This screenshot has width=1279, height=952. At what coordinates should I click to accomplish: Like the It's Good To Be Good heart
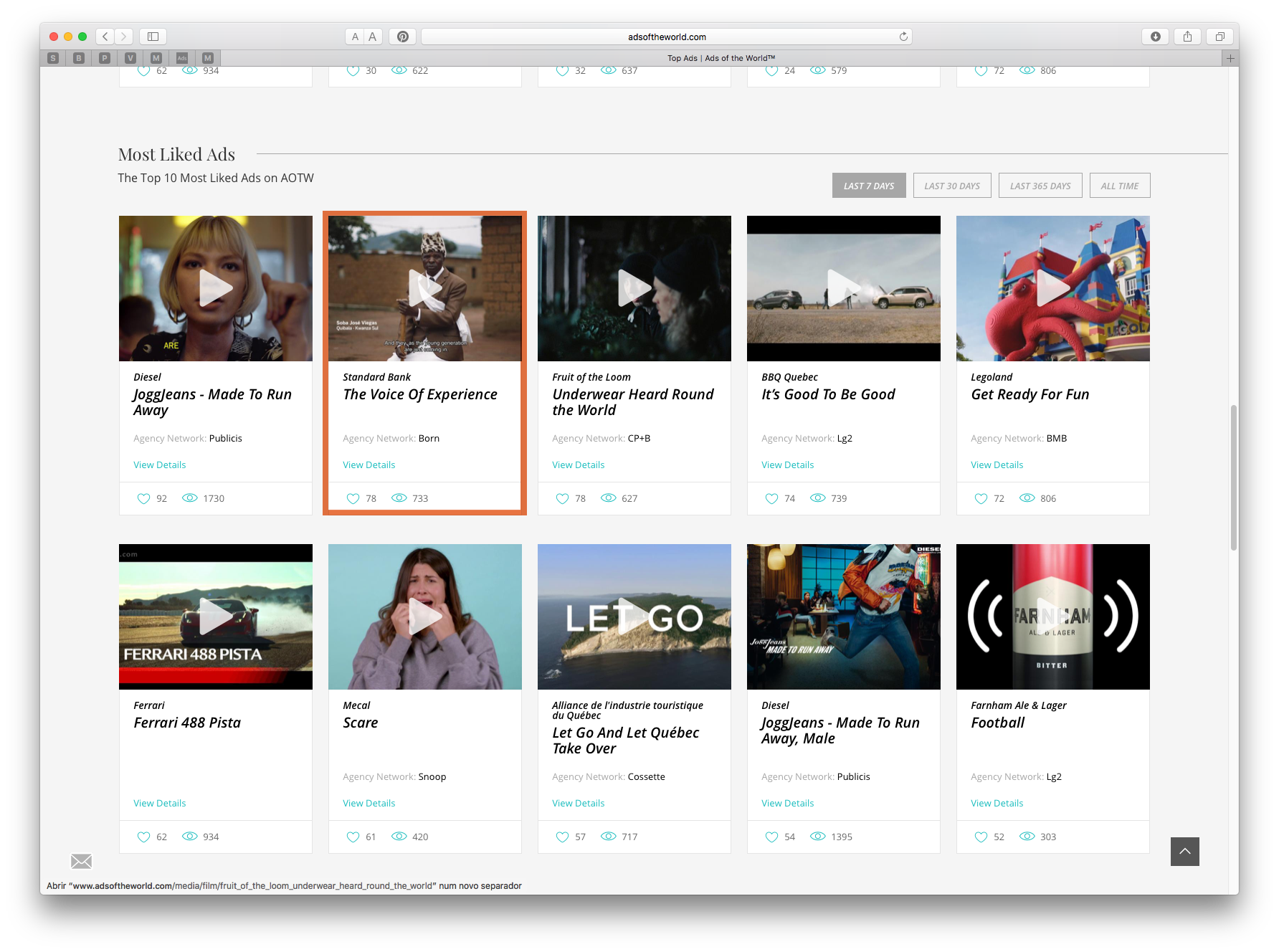point(771,498)
